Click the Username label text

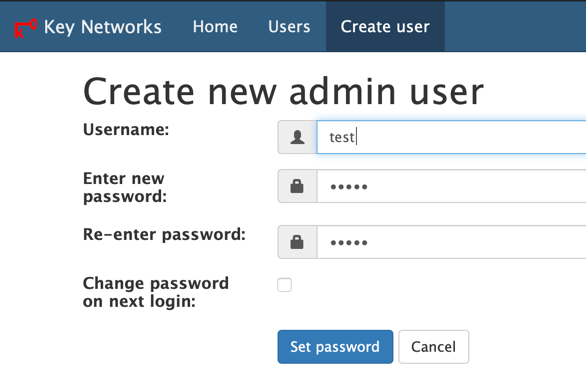[x=126, y=130]
